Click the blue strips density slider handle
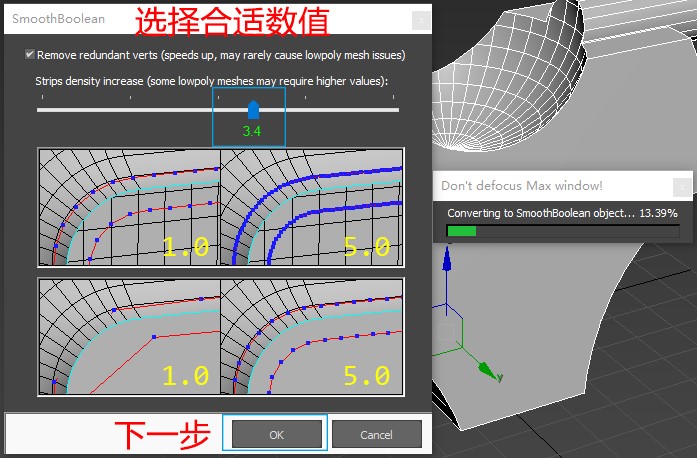The height and width of the screenshot is (458, 697). click(253, 109)
